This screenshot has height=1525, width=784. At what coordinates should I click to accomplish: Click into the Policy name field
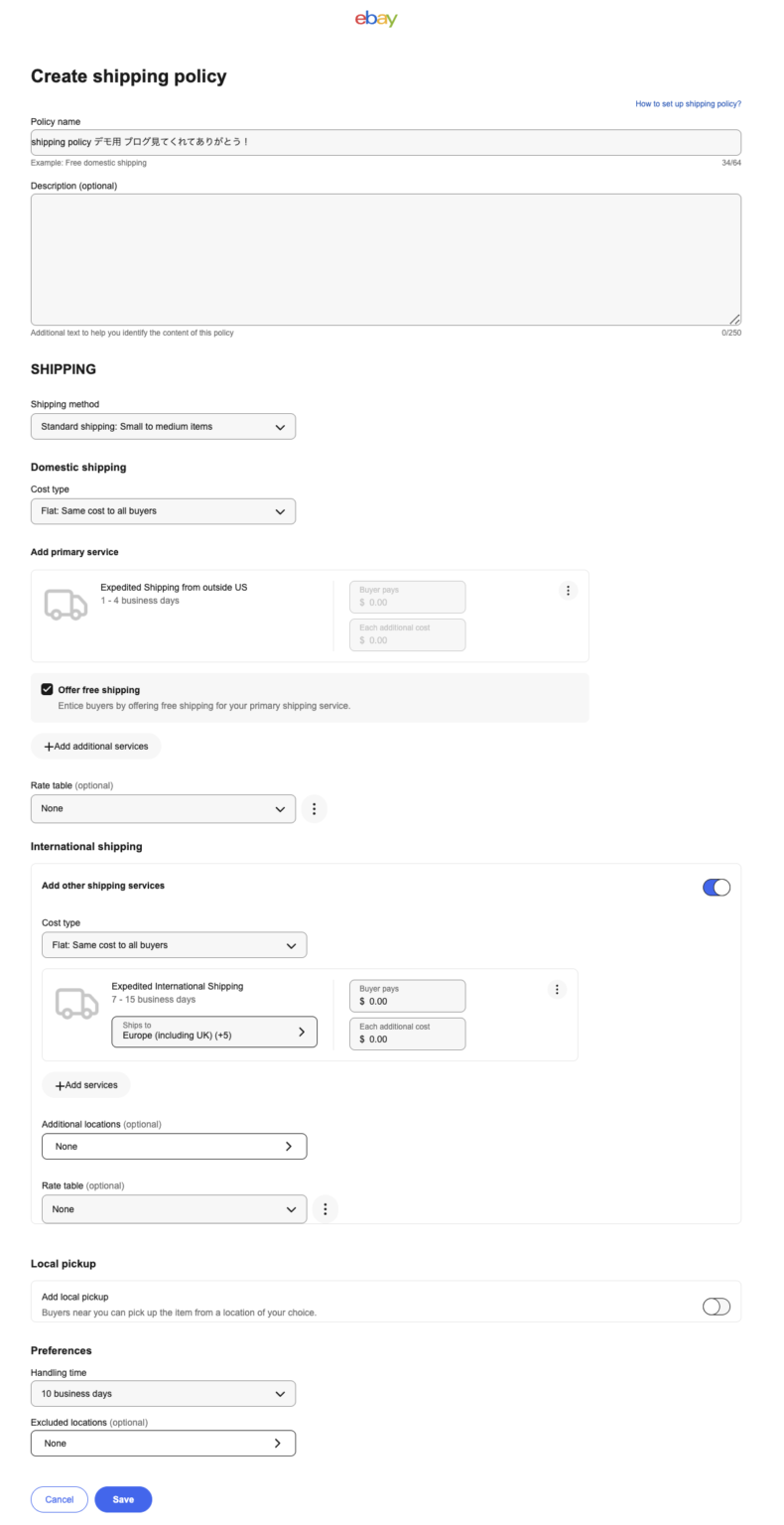tap(385, 142)
